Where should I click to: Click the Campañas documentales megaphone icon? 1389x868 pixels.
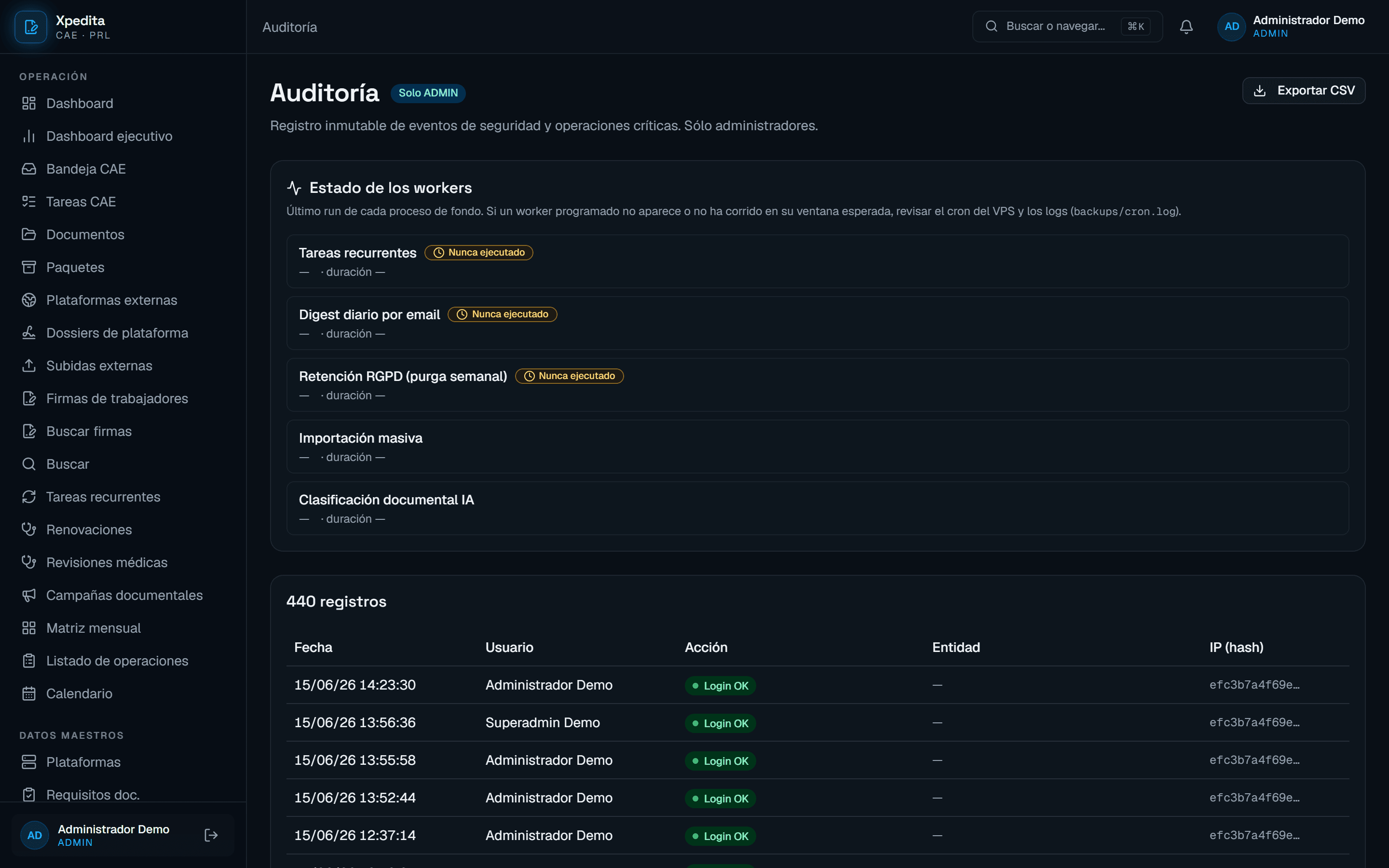29,596
